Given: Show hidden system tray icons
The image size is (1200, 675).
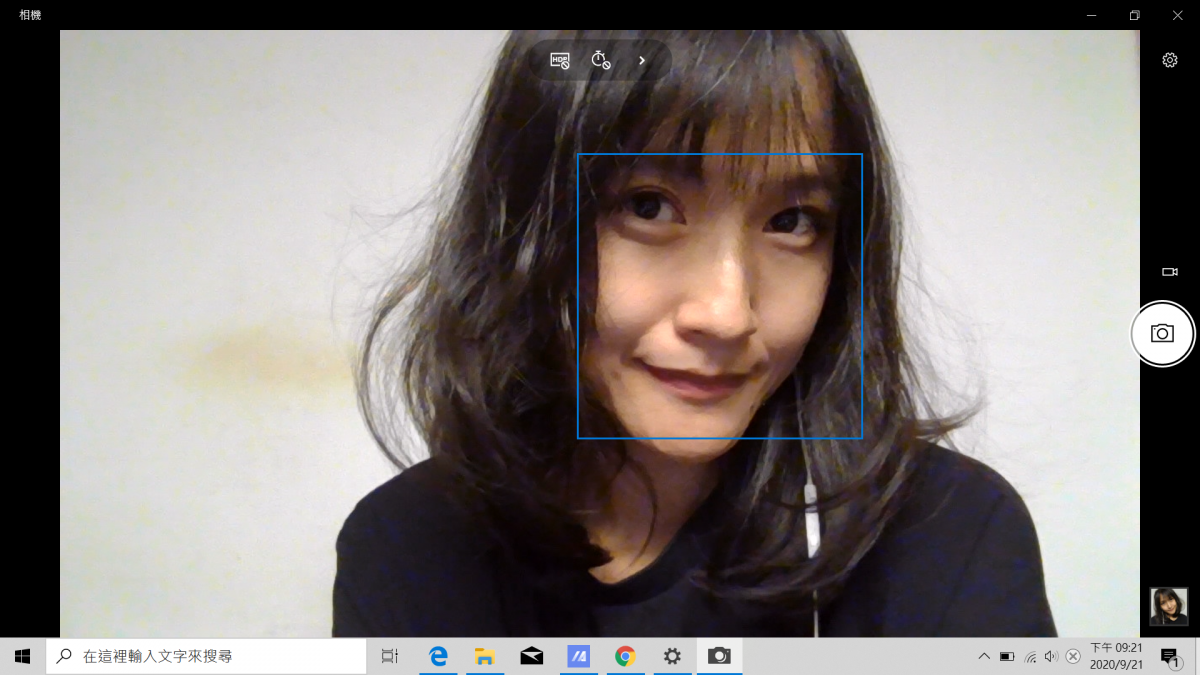Looking at the screenshot, I should pyautogui.click(x=984, y=656).
